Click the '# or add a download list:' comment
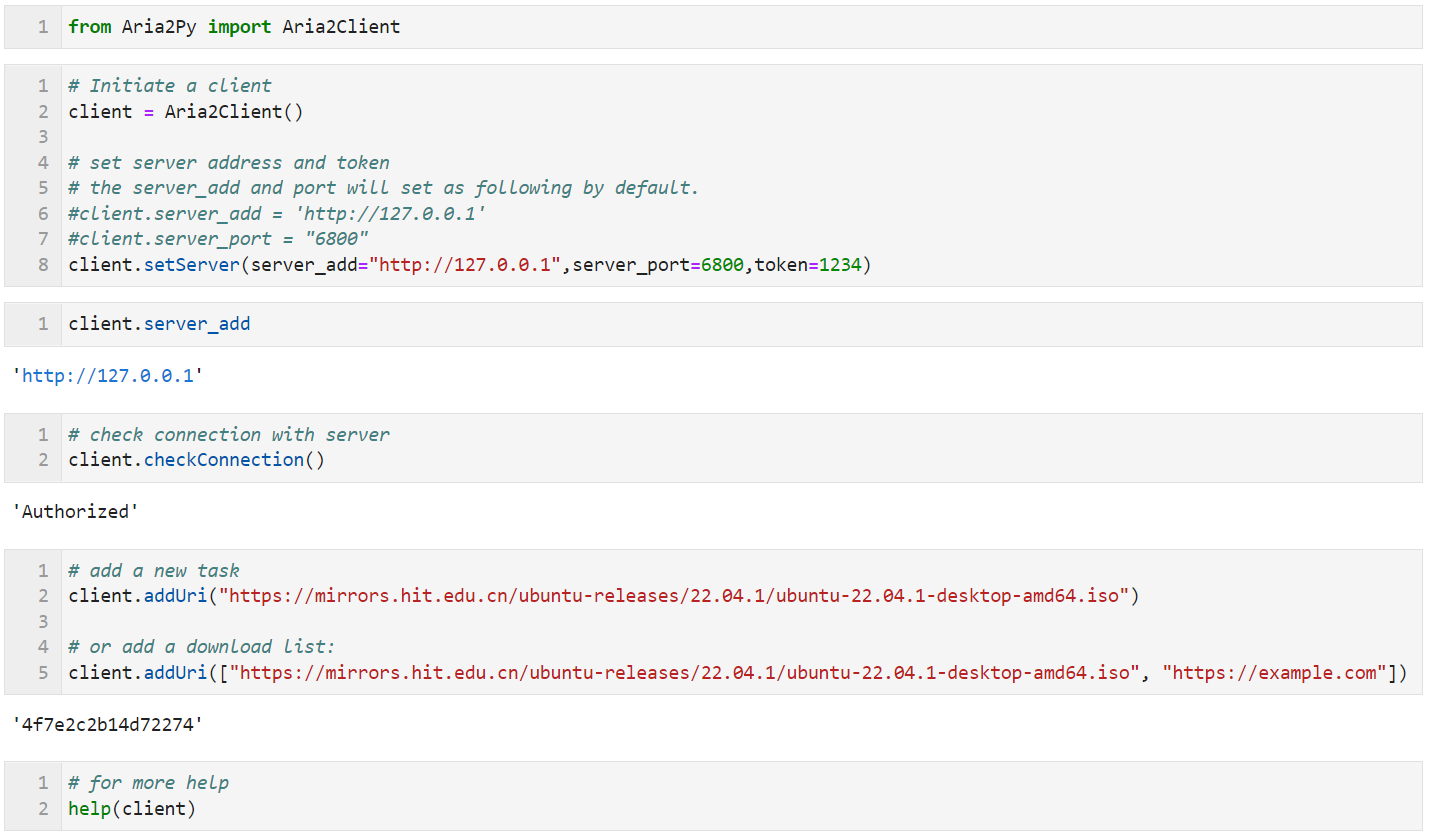Image resolution: width=1429 pixels, height=831 pixels. point(202,647)
